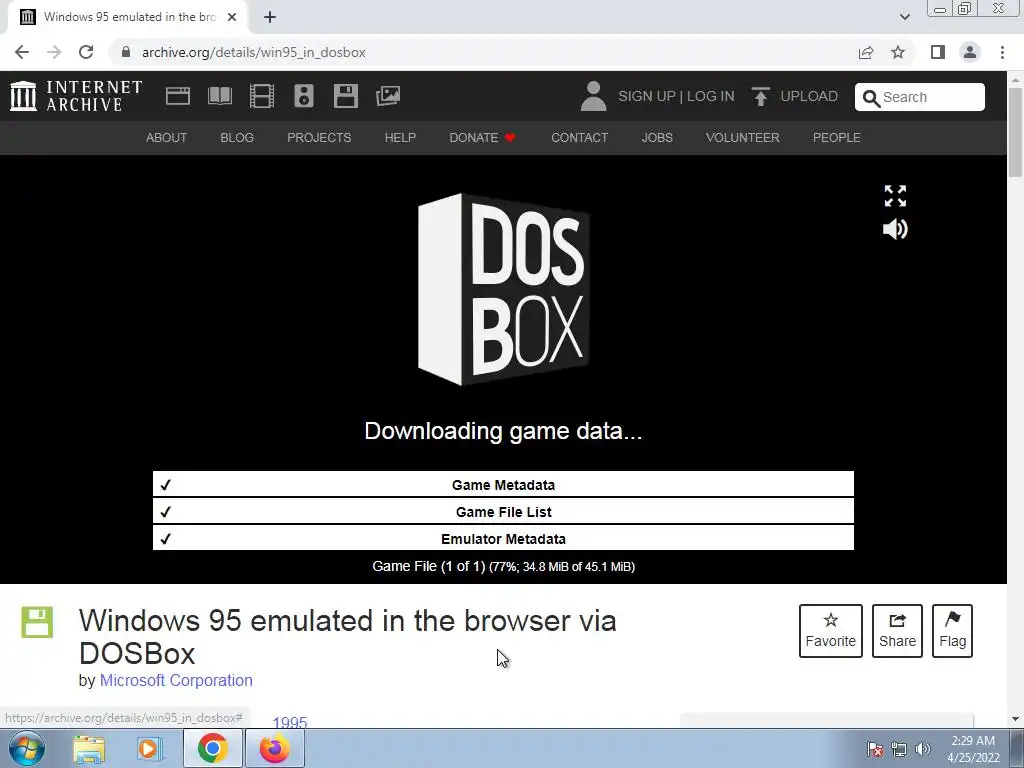Open the Images icon in header
Screen dimensions: 1024x768
388,96
